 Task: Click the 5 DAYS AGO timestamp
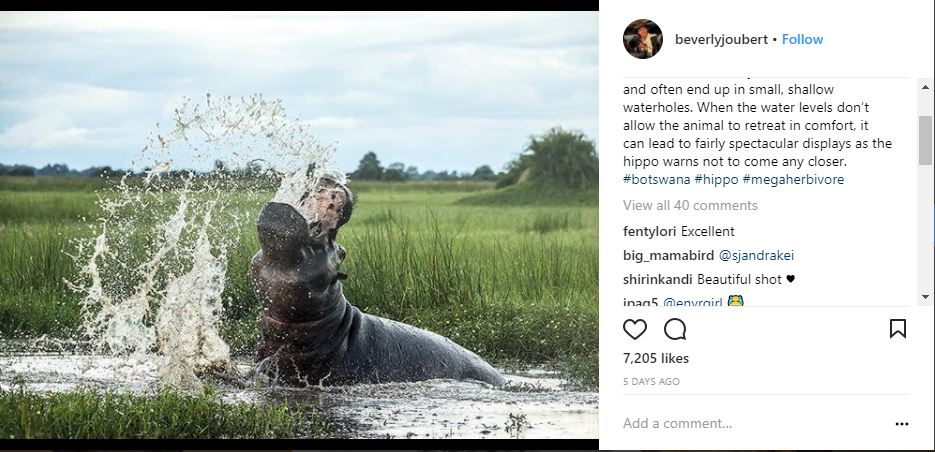[651, 382]
